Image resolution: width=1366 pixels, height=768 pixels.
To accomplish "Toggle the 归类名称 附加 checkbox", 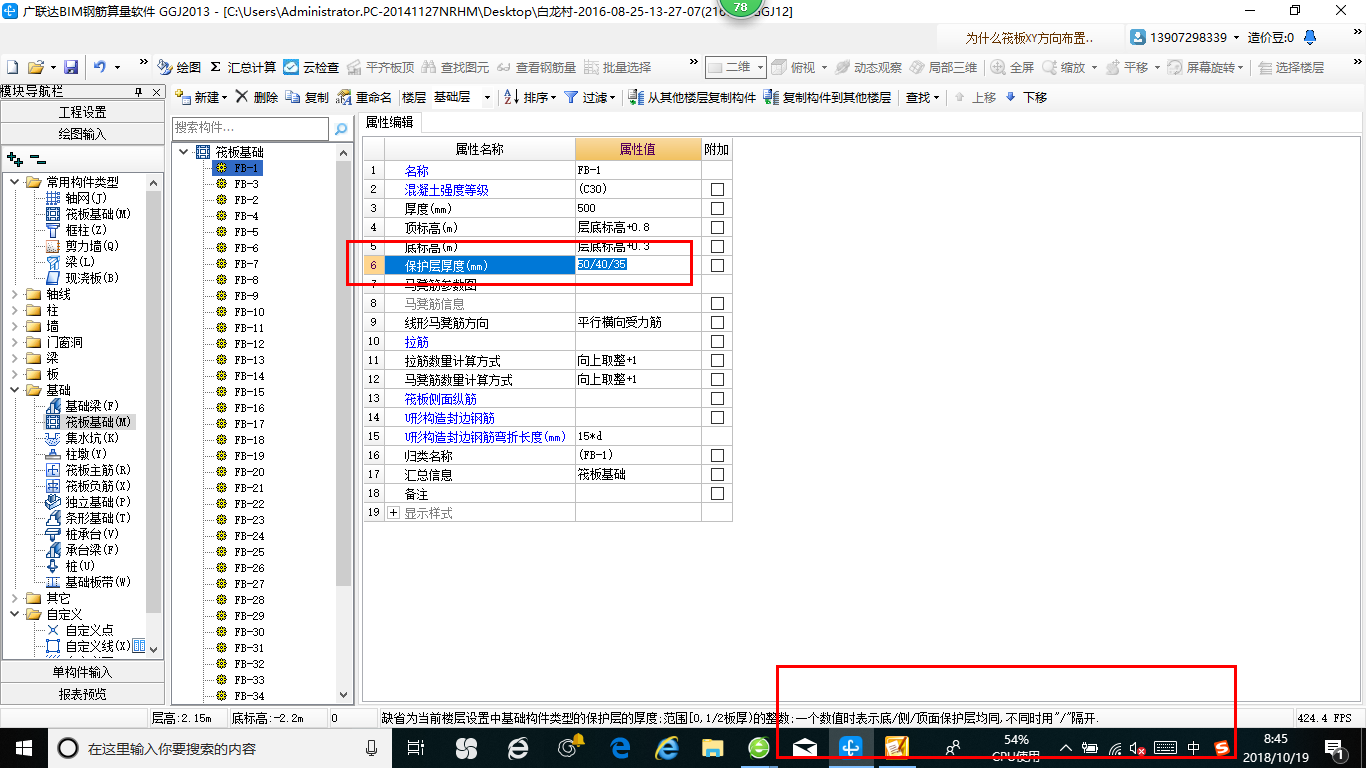I will click(717, 456).
